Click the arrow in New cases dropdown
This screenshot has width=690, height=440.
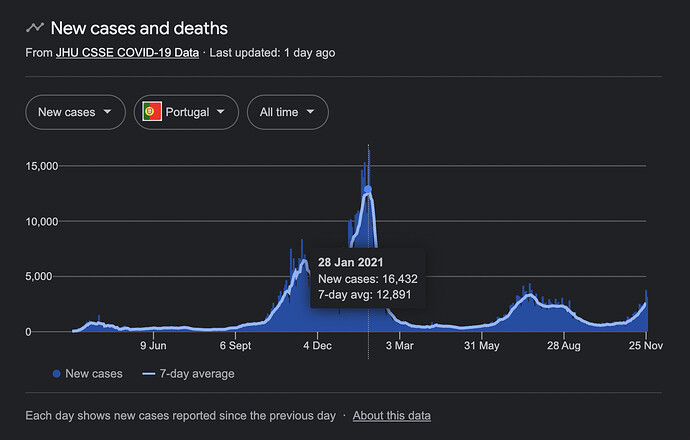[107, 112]
